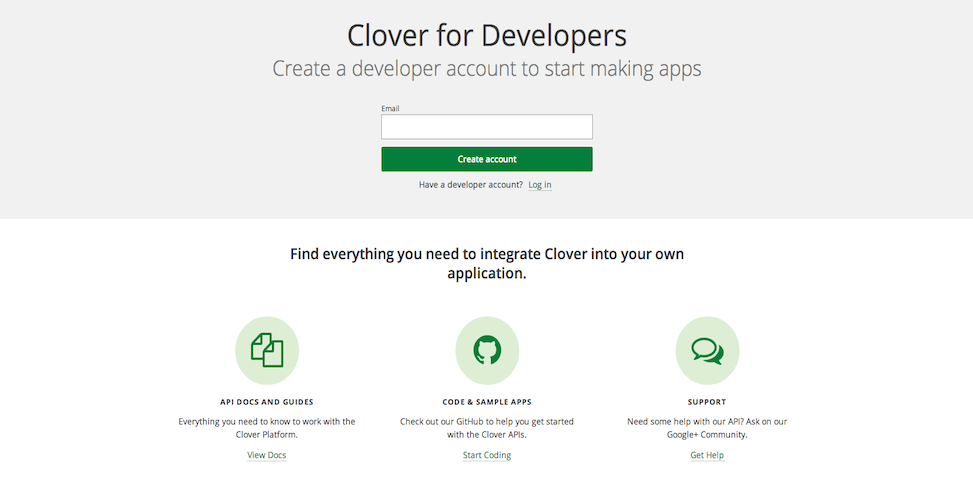This screenshot has width=973, height=503.
Task: Click the 'API DOCS AND GUIDES' title
Action: [x=267, y=402]
